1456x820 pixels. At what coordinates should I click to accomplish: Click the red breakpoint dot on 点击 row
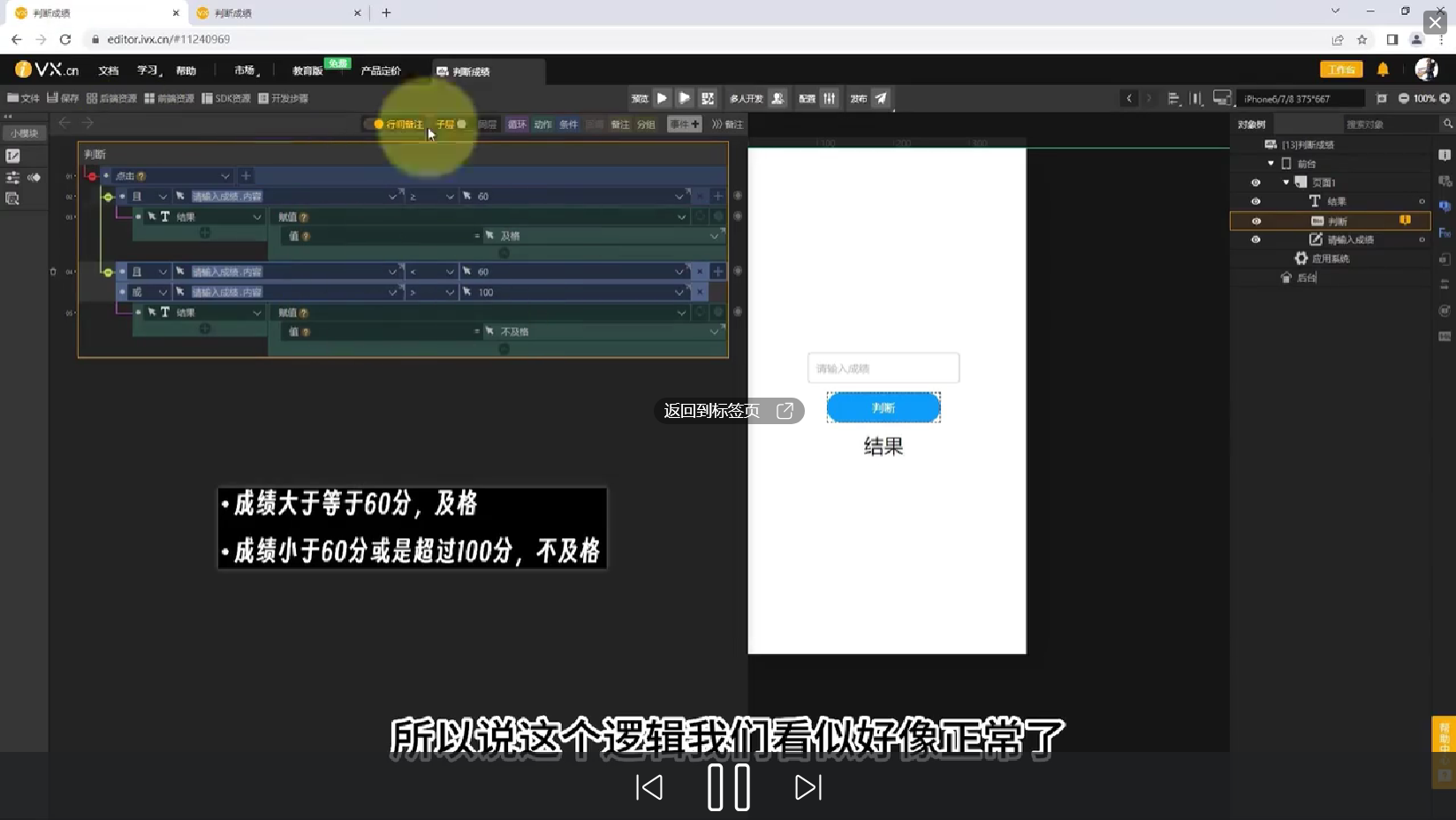pyautogui.click(x=92, y=176)
